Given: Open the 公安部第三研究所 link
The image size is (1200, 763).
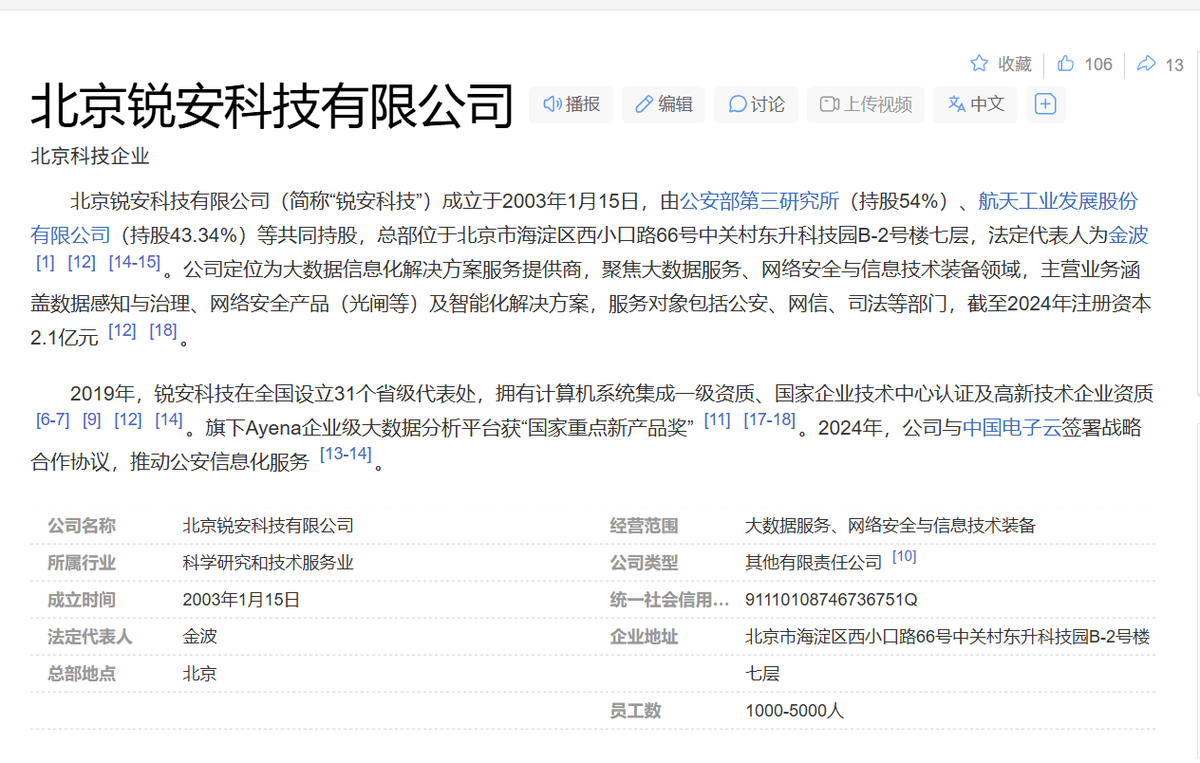Looking at the screenshot, I should (758, 201).
